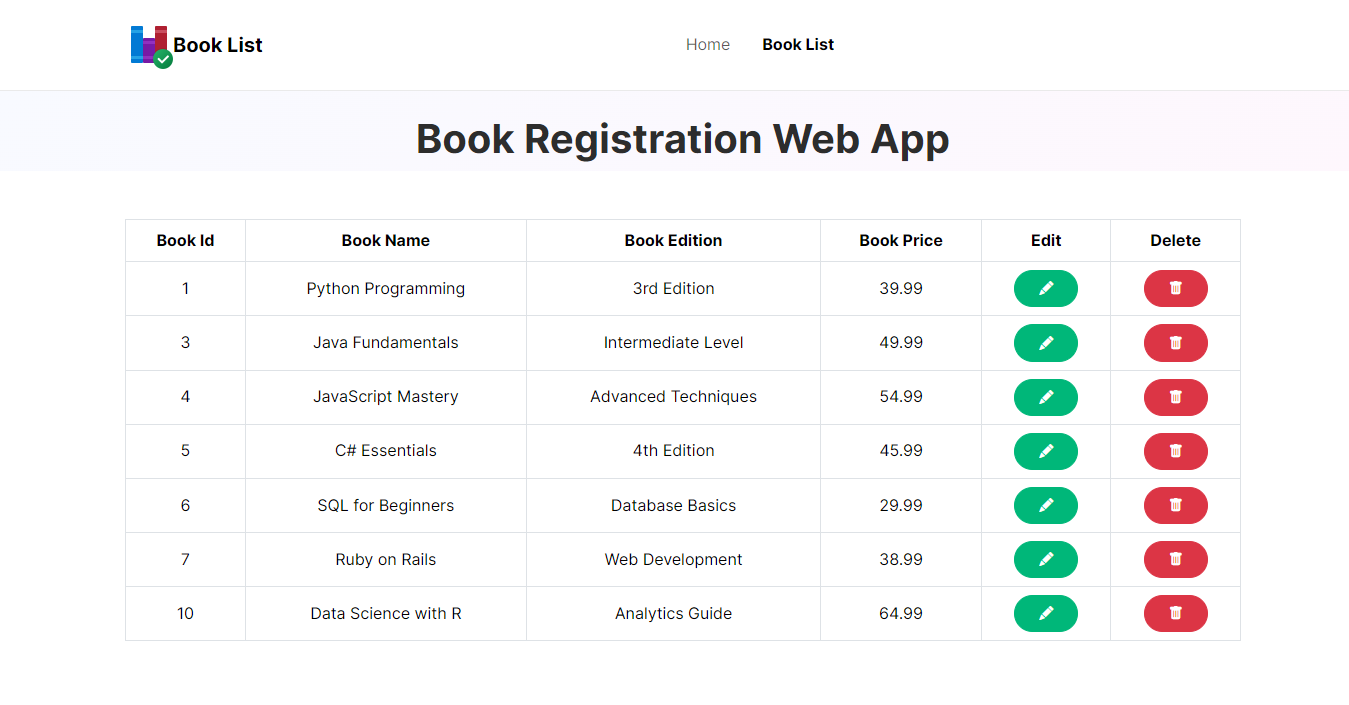Click the Book List logo icon
Viewport: 1349px width, 705px height.
tap(148, 45)
